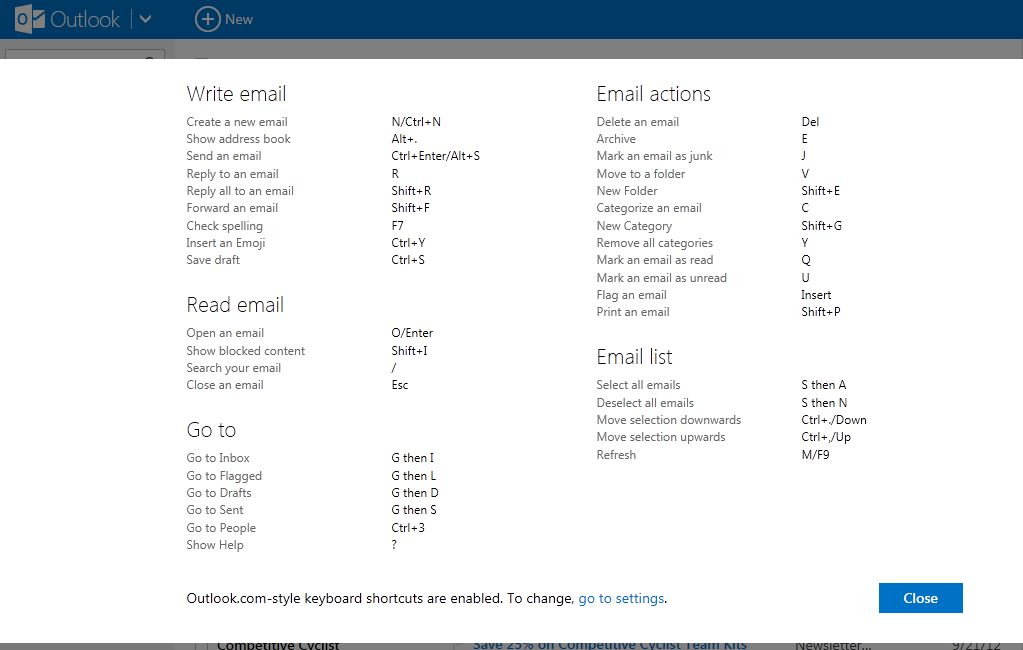Viewport: 1023px width, 650px height.
Task: Click the 'Email actions' section heading
Action: point(653,94)
